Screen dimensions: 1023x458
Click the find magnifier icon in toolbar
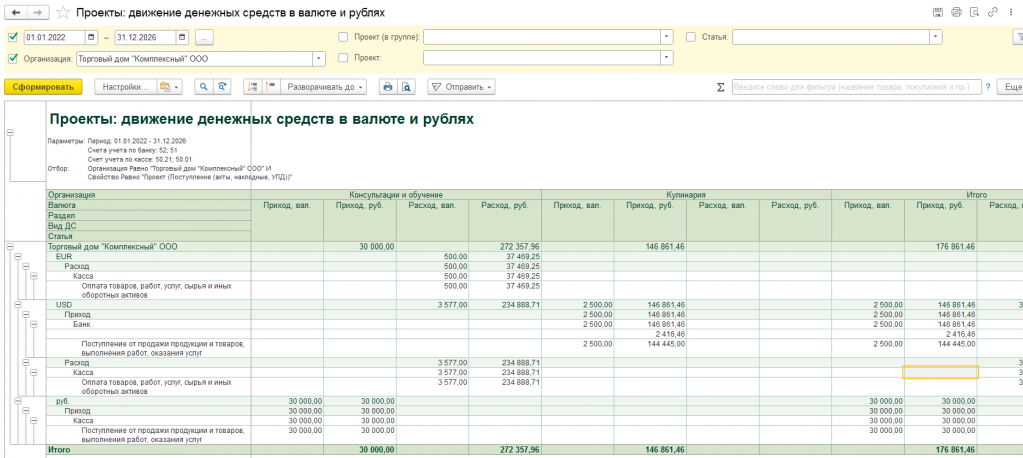point(204,86)
